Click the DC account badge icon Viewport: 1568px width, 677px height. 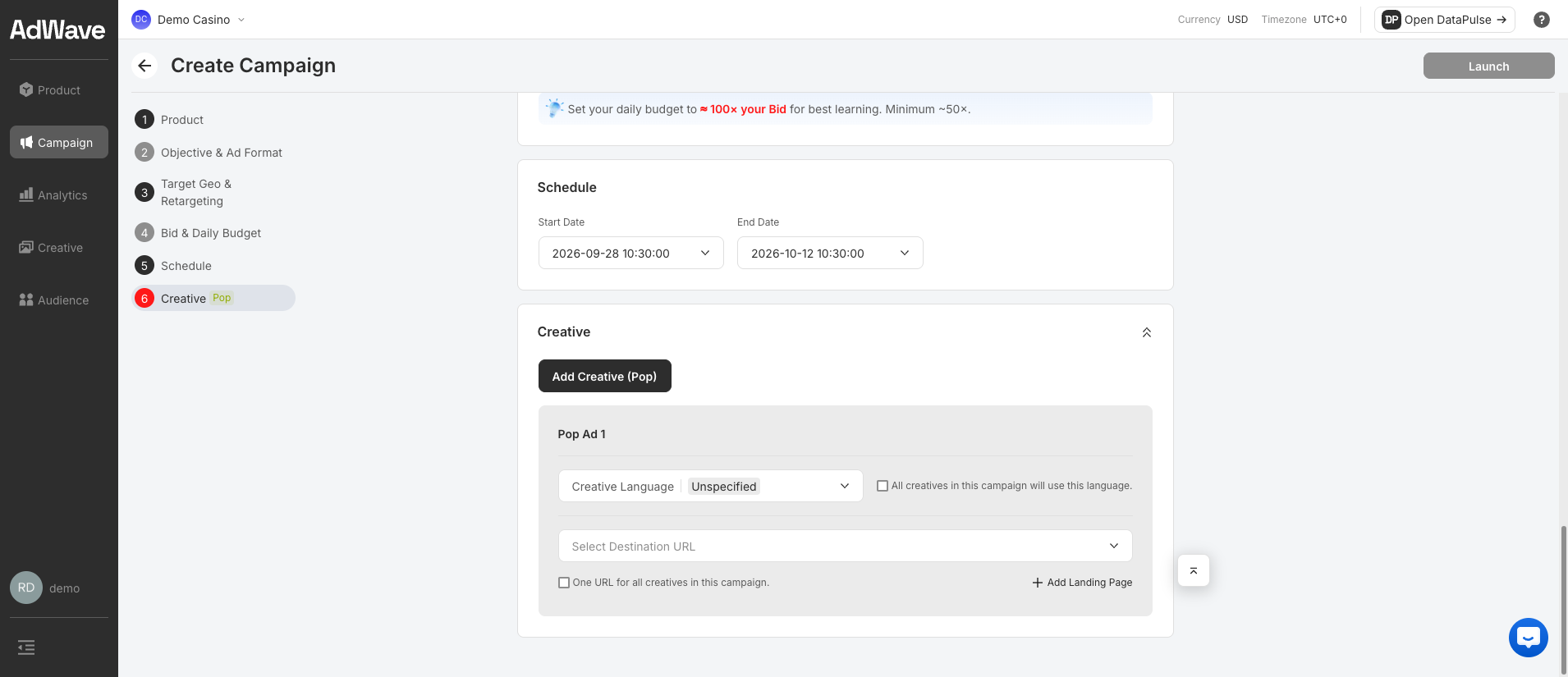tap(141, 19)
